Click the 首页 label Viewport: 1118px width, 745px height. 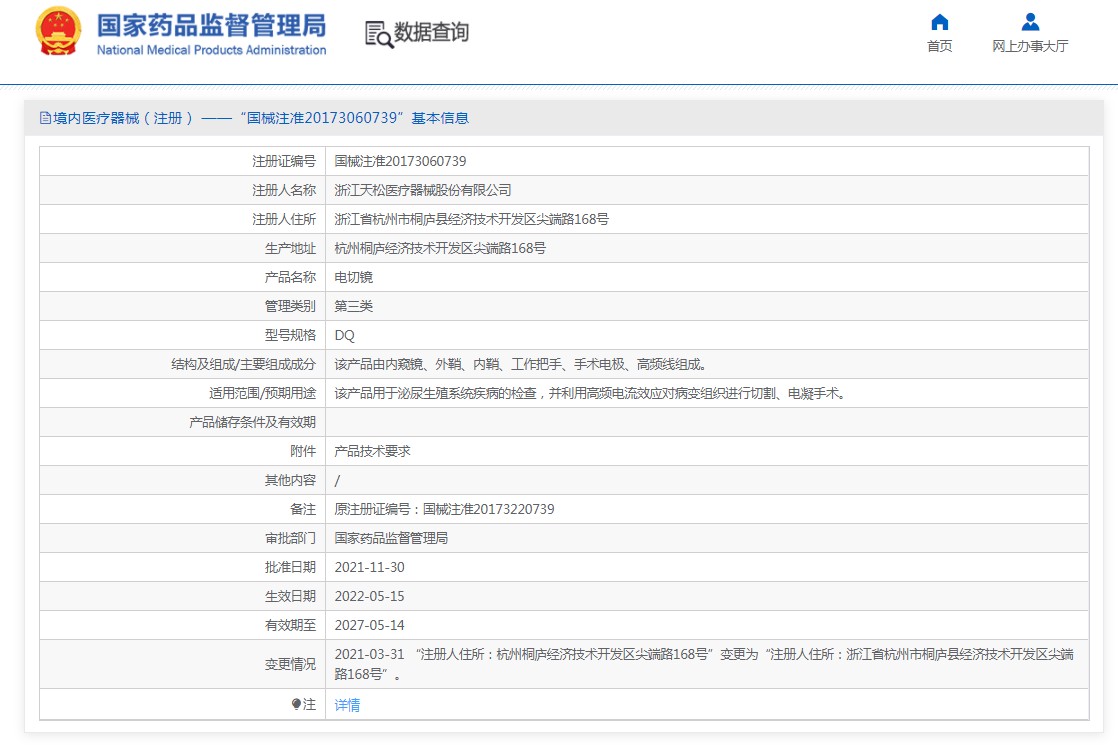point(940,46)
